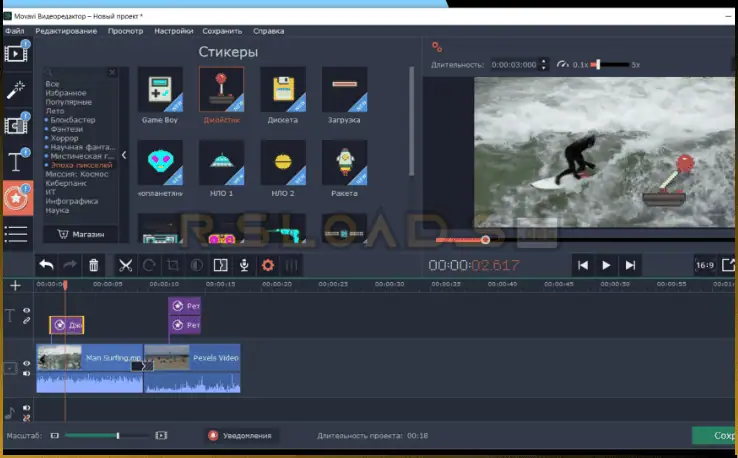Click the green Сохранить export button
The height and width of the screenshot is (458, 738).
tap(714, 435)
